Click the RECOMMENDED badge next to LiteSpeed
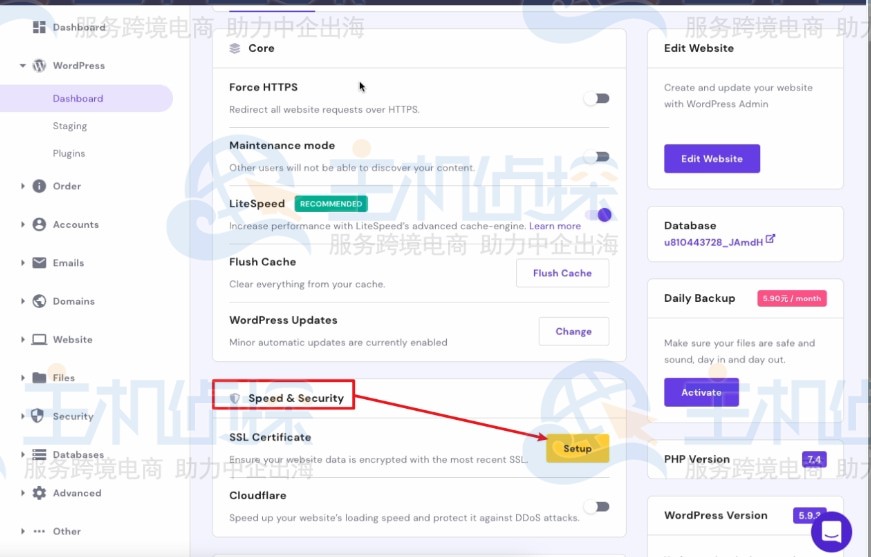Viewport: 871px width, 557px height. 331,204
